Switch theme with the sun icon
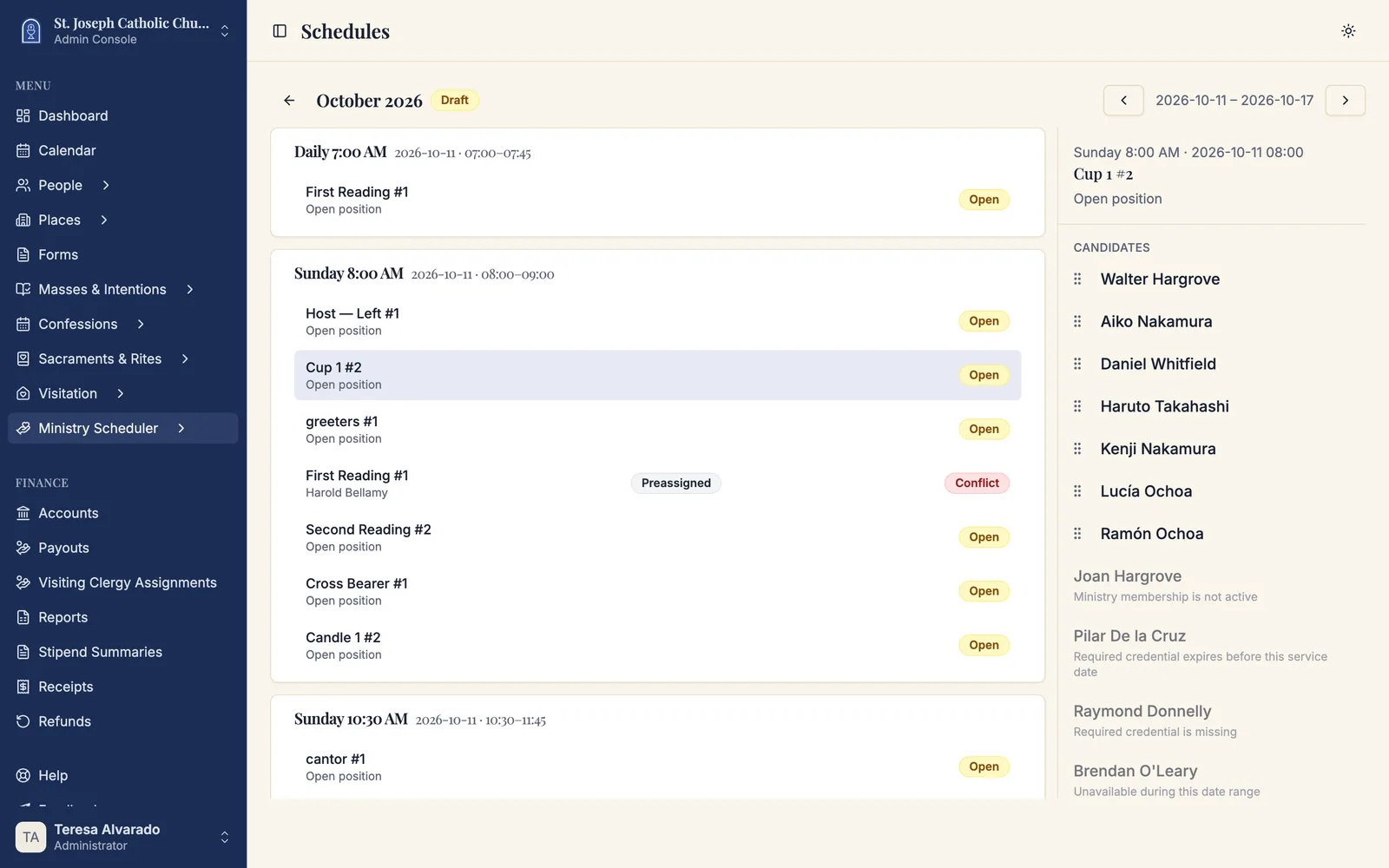 (1348, 31)
